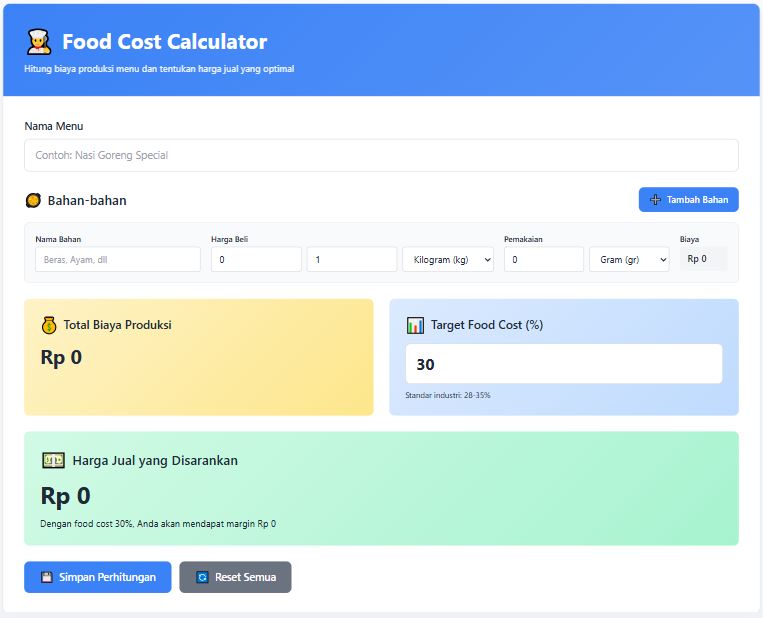763x618 pixels.
Task: Focus the Nama Menu text field
Action: point(381,156)
